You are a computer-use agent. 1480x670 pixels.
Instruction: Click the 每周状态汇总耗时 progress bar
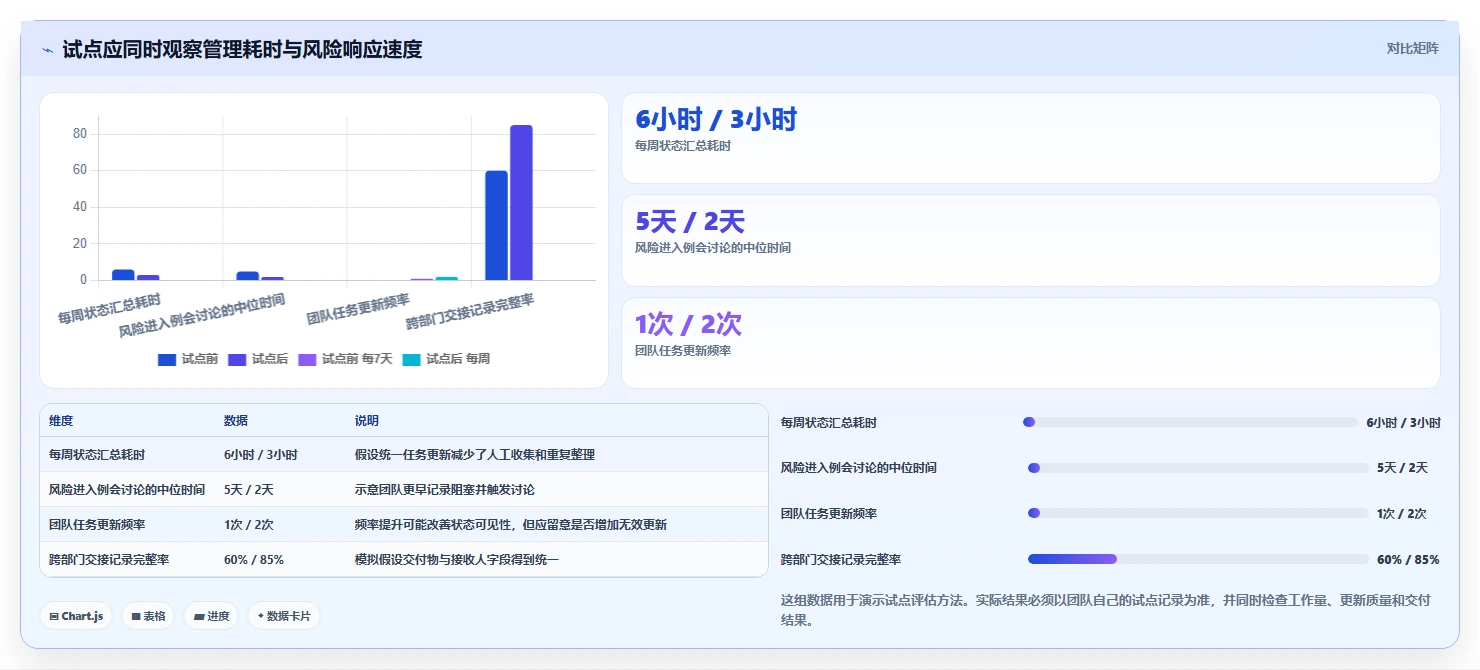coord(1190,422)
